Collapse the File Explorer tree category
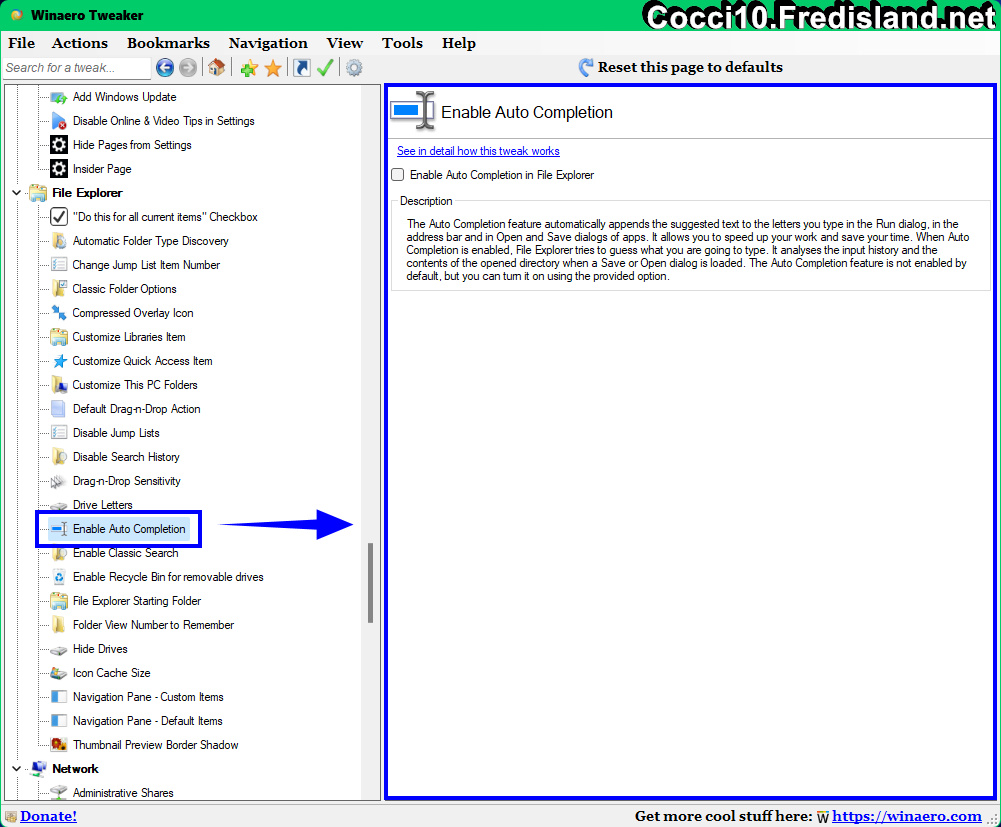The image size is (1001, 827). click(17, 193)
